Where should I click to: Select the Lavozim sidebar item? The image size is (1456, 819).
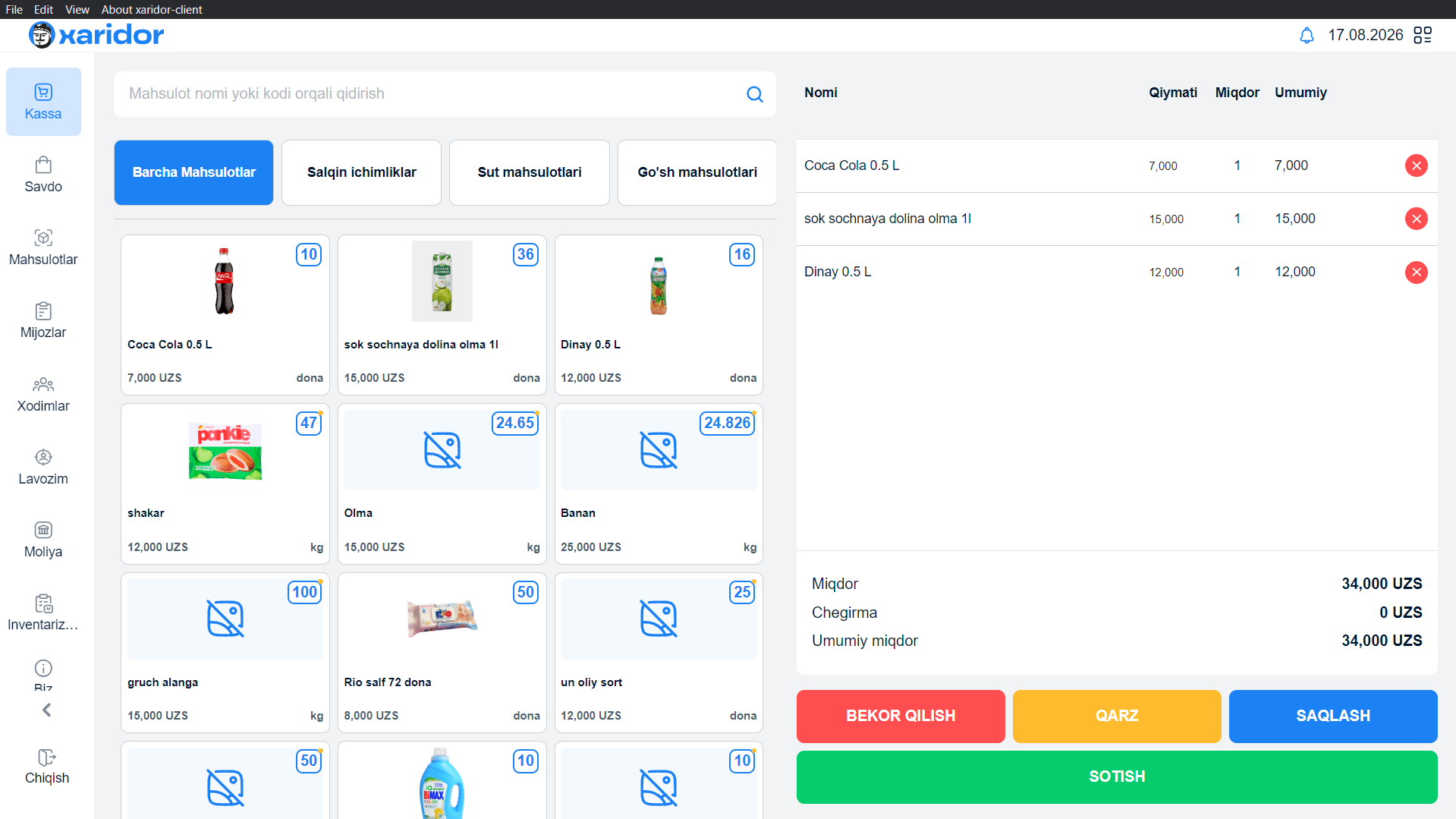[x=43, y=468]
